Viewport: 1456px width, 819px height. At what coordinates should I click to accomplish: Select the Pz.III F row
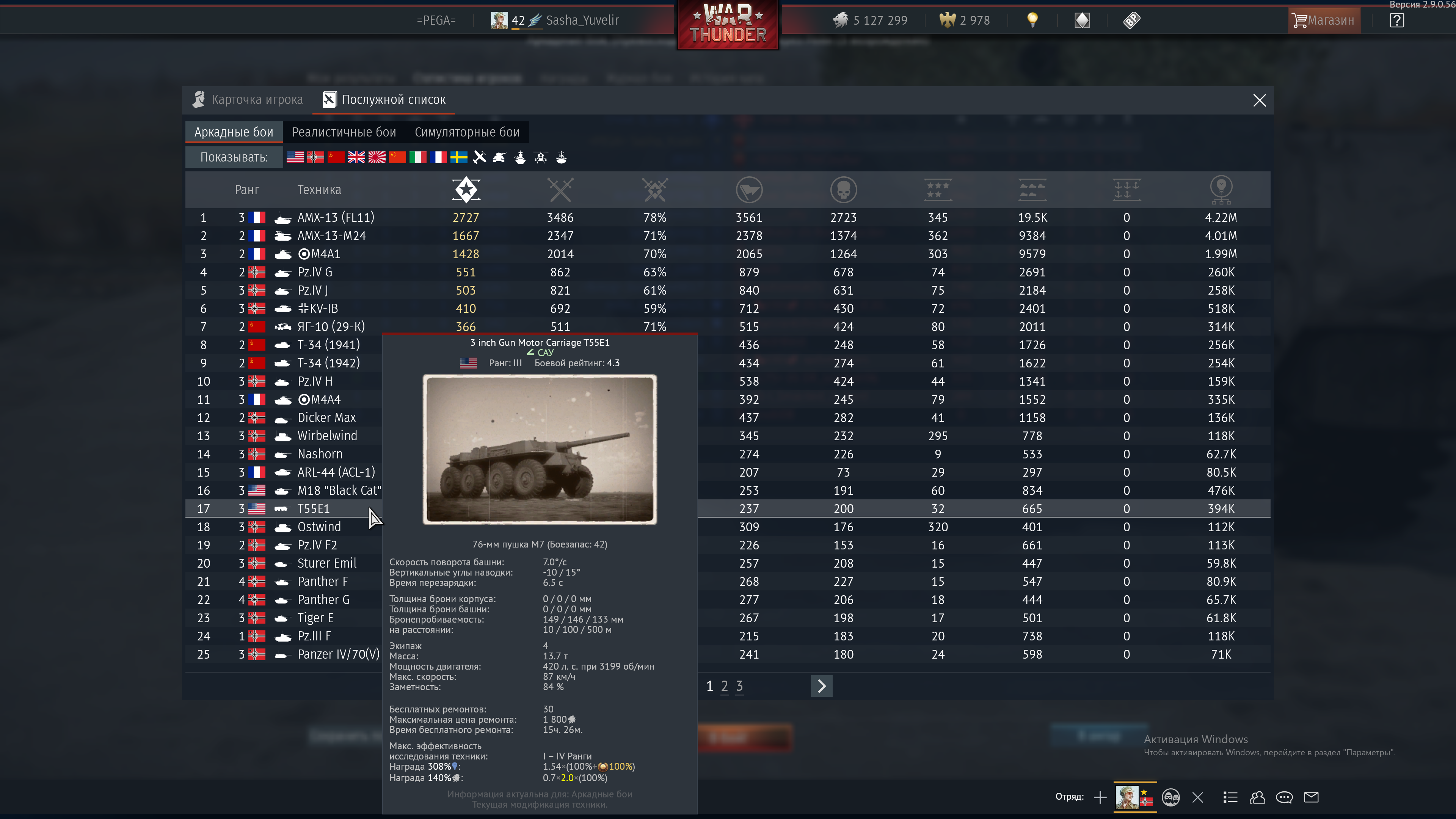pos(728,637)
